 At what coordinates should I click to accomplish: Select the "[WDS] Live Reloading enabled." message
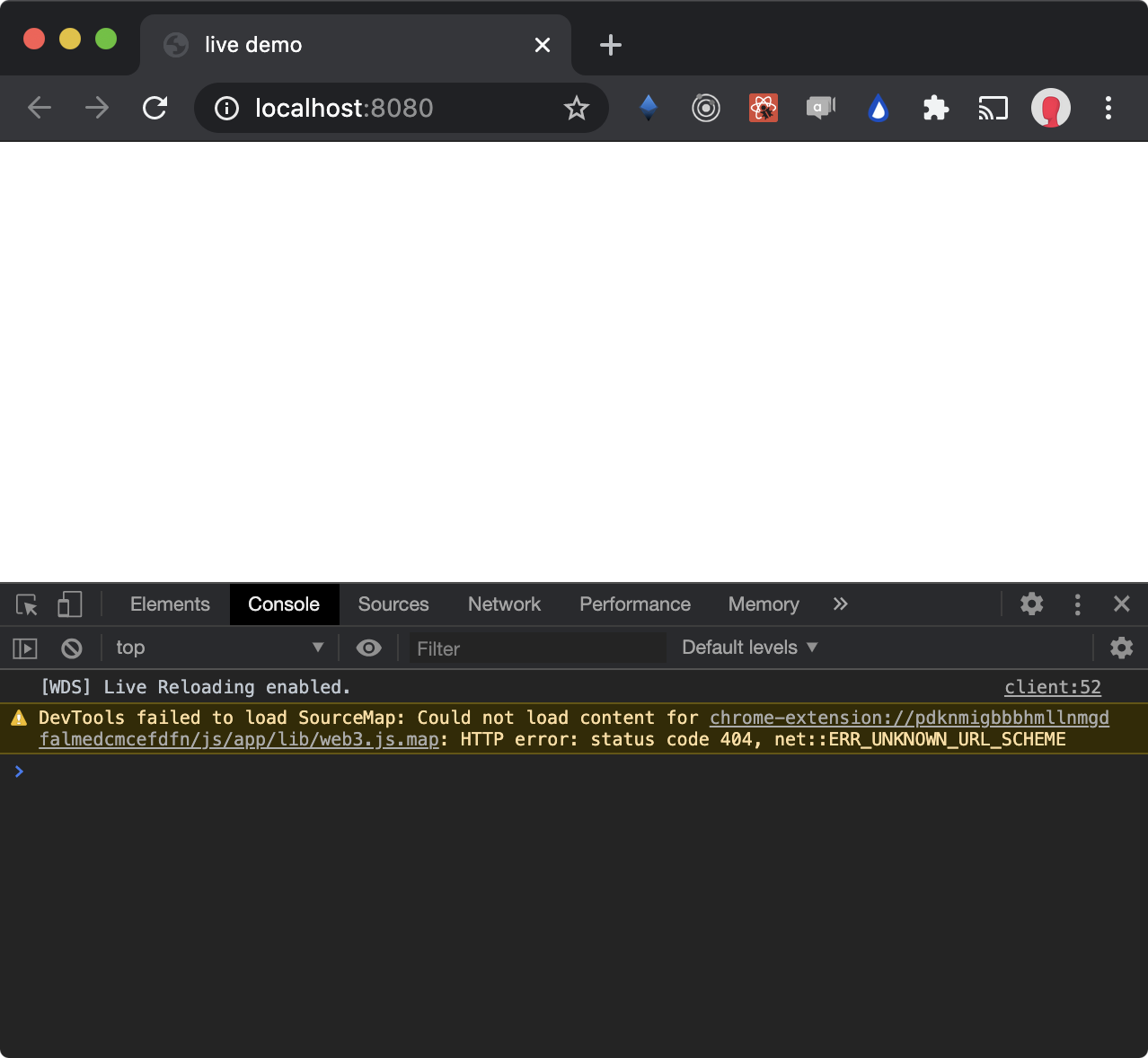tap(196, 687)
